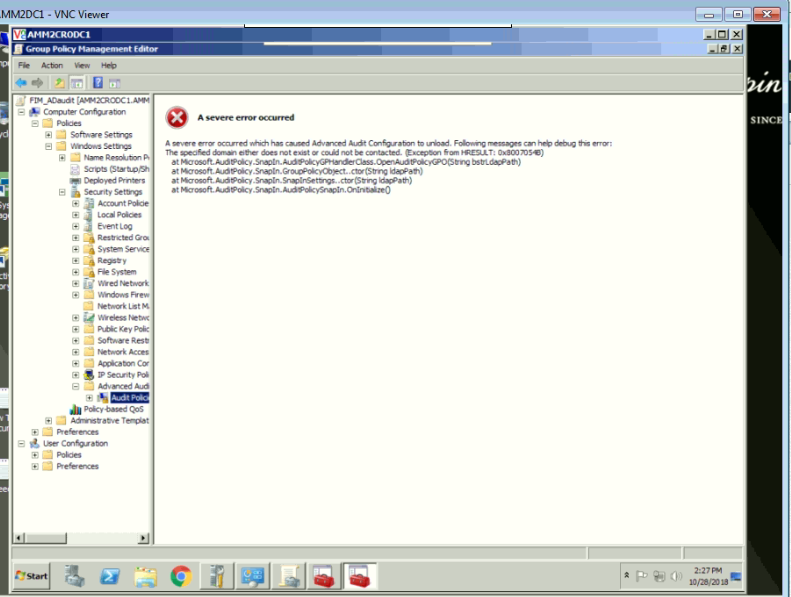Select the FIM_ADaudit root policy node
Image resolution: width=791 pixels, height=597 pixels.
[89, 100]
